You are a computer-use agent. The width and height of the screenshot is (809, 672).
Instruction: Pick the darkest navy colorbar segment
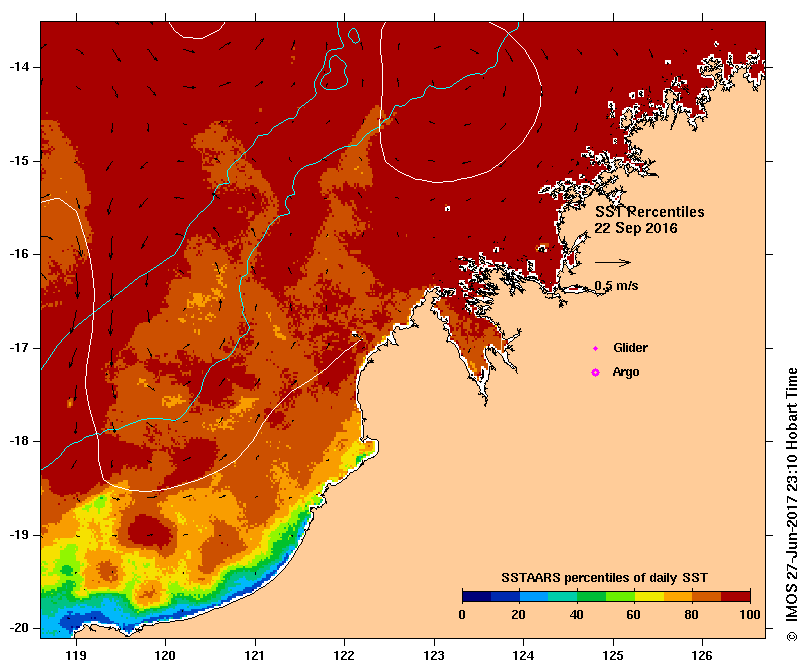tap(477, 597)
